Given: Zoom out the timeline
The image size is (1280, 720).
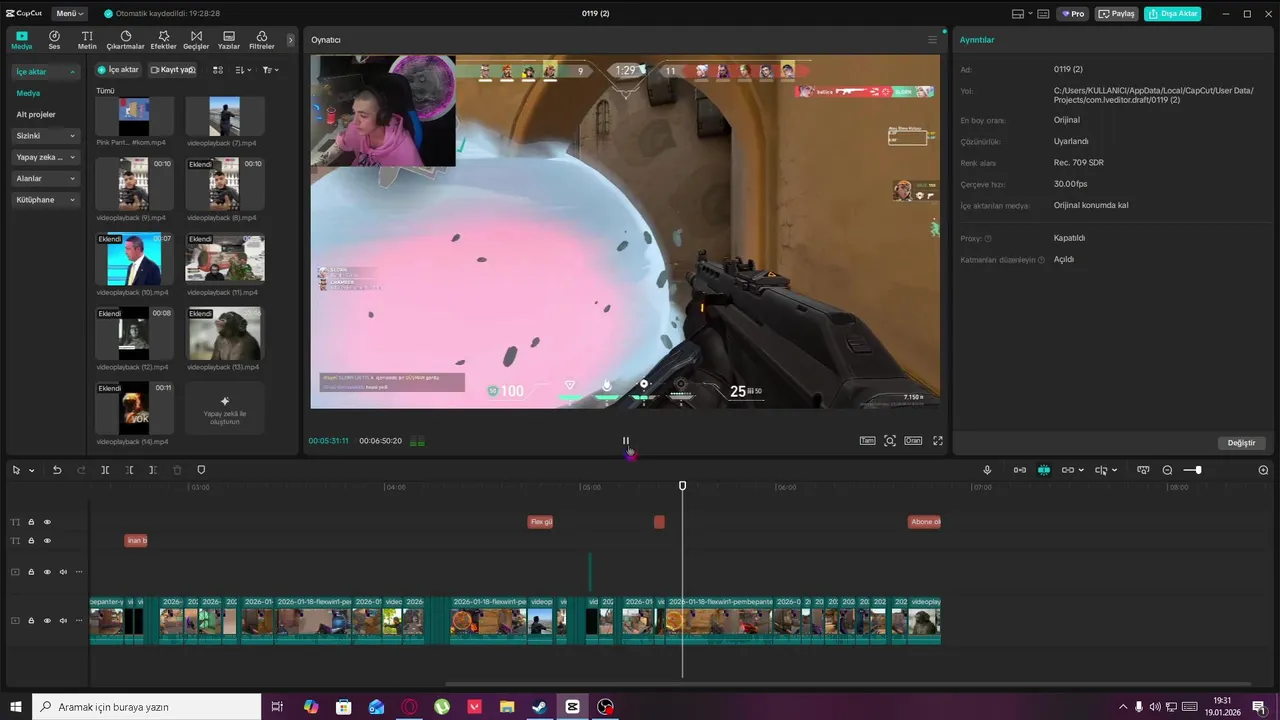Looking at the screenshot, I should tap(1167, 470).
